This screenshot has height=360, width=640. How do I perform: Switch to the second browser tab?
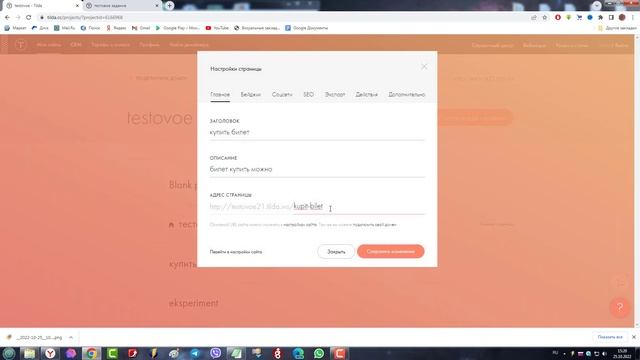pos(122,6)
